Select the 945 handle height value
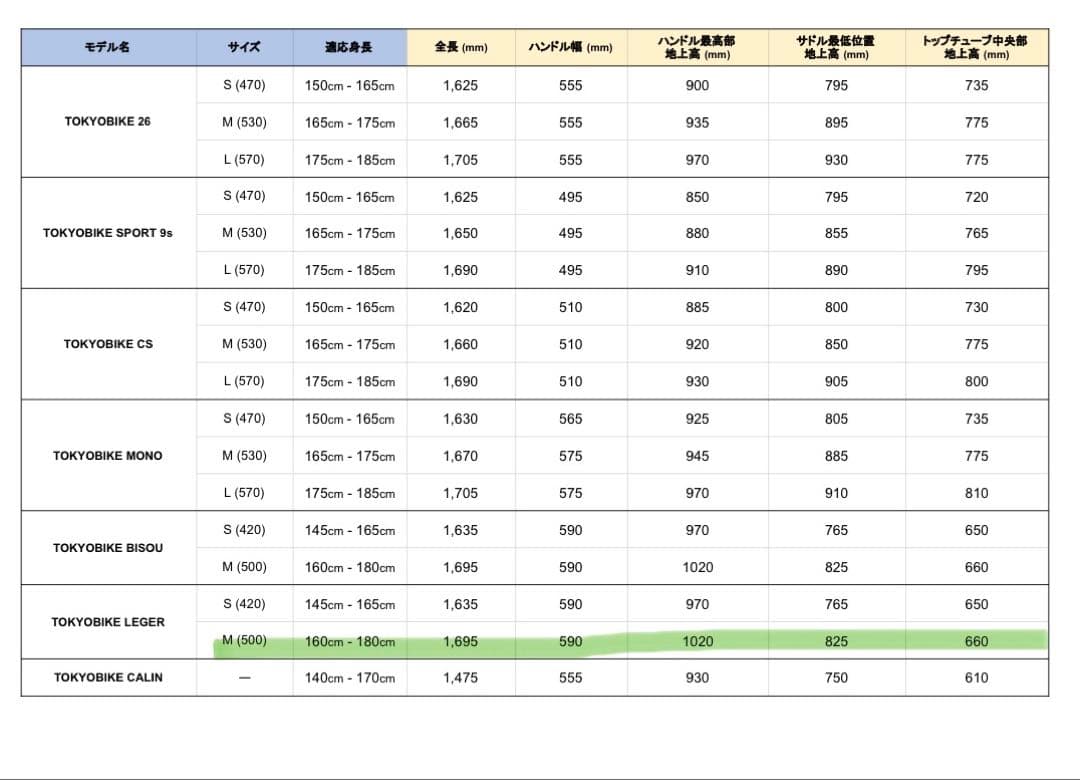 pos(698,456)
